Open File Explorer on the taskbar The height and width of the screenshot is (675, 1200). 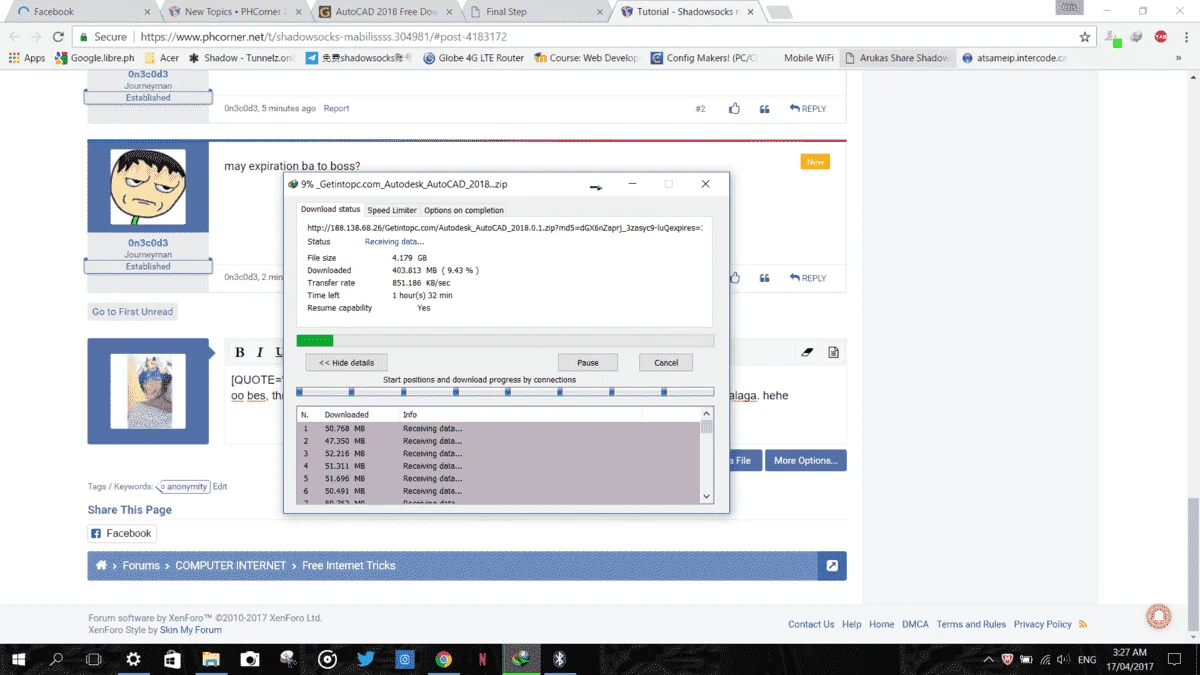point(211,659)
